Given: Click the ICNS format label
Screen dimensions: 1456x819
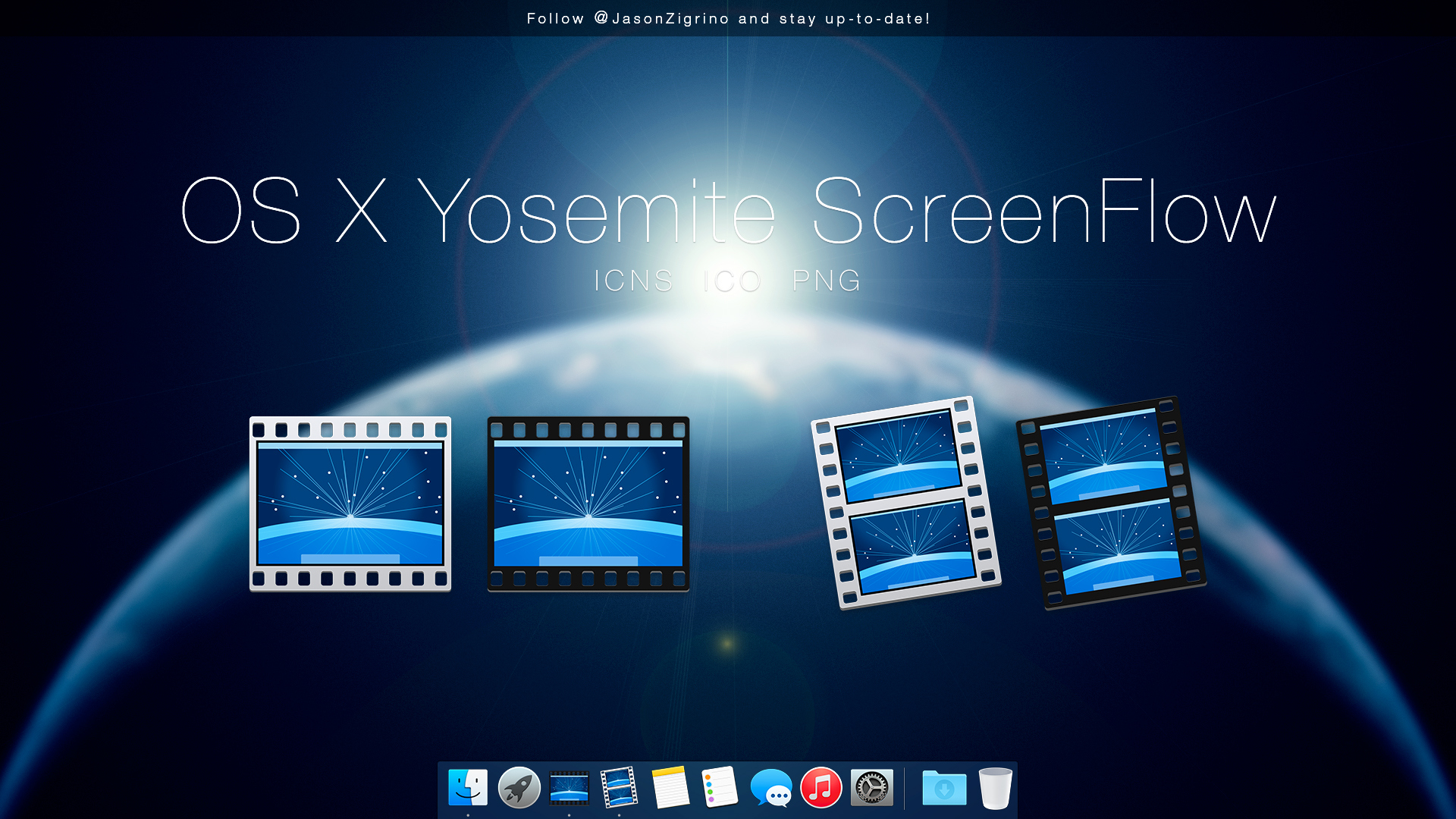Looking at the screenshot, I should (x=635, y=281).
